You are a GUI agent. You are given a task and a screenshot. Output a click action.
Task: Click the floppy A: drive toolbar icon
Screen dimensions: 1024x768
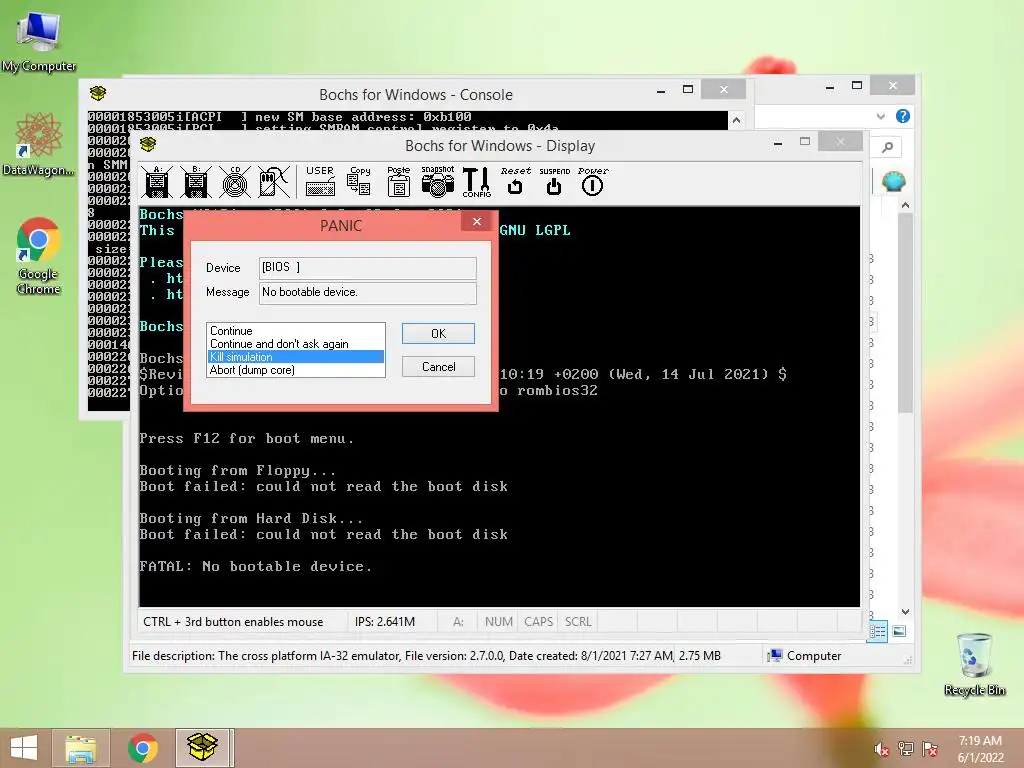tap(157, 182)
